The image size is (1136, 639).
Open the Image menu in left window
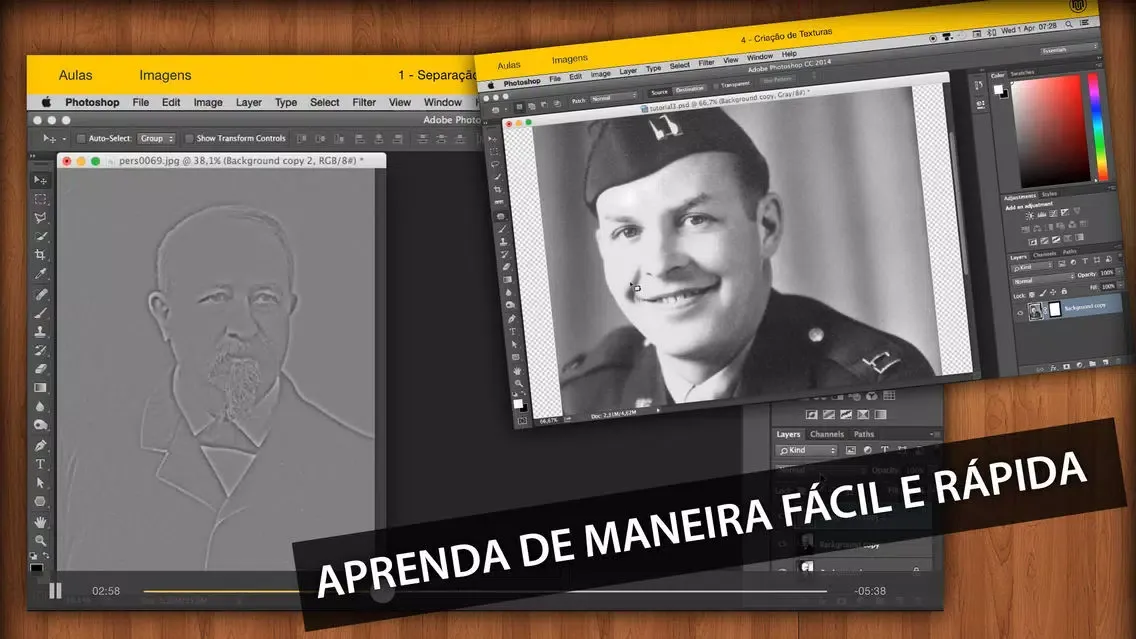(x=208, y=102)
